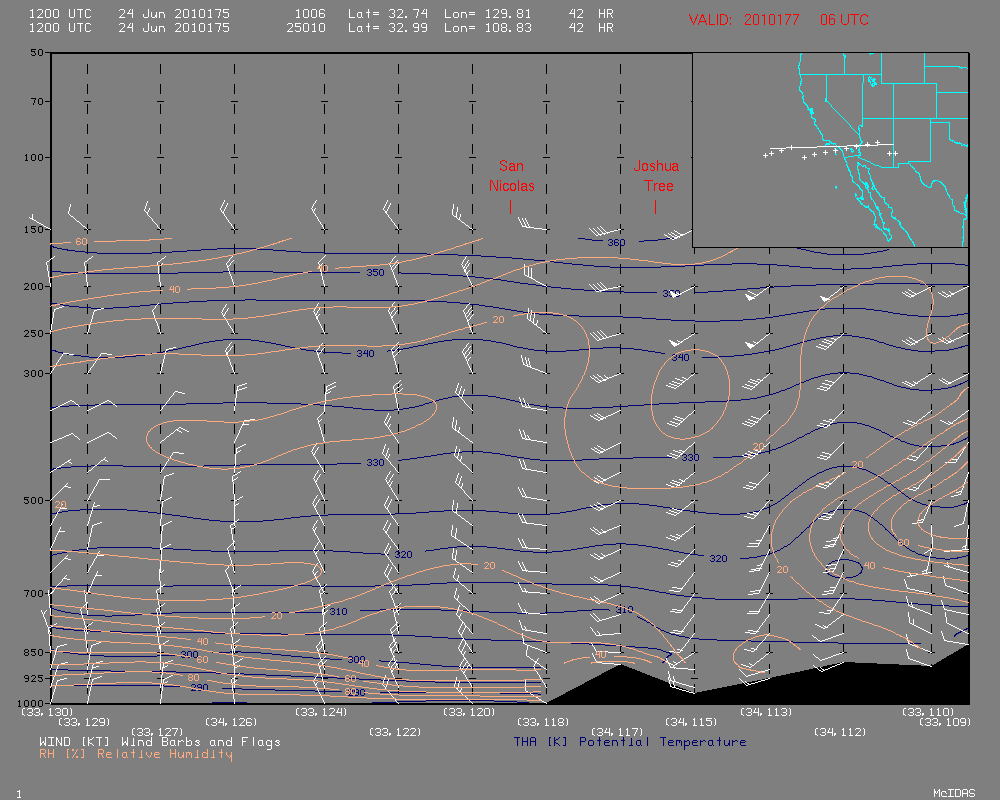Click the red VALID 2010177 06 UTC text
1000x800 pixels.
(x=778, y=20)
